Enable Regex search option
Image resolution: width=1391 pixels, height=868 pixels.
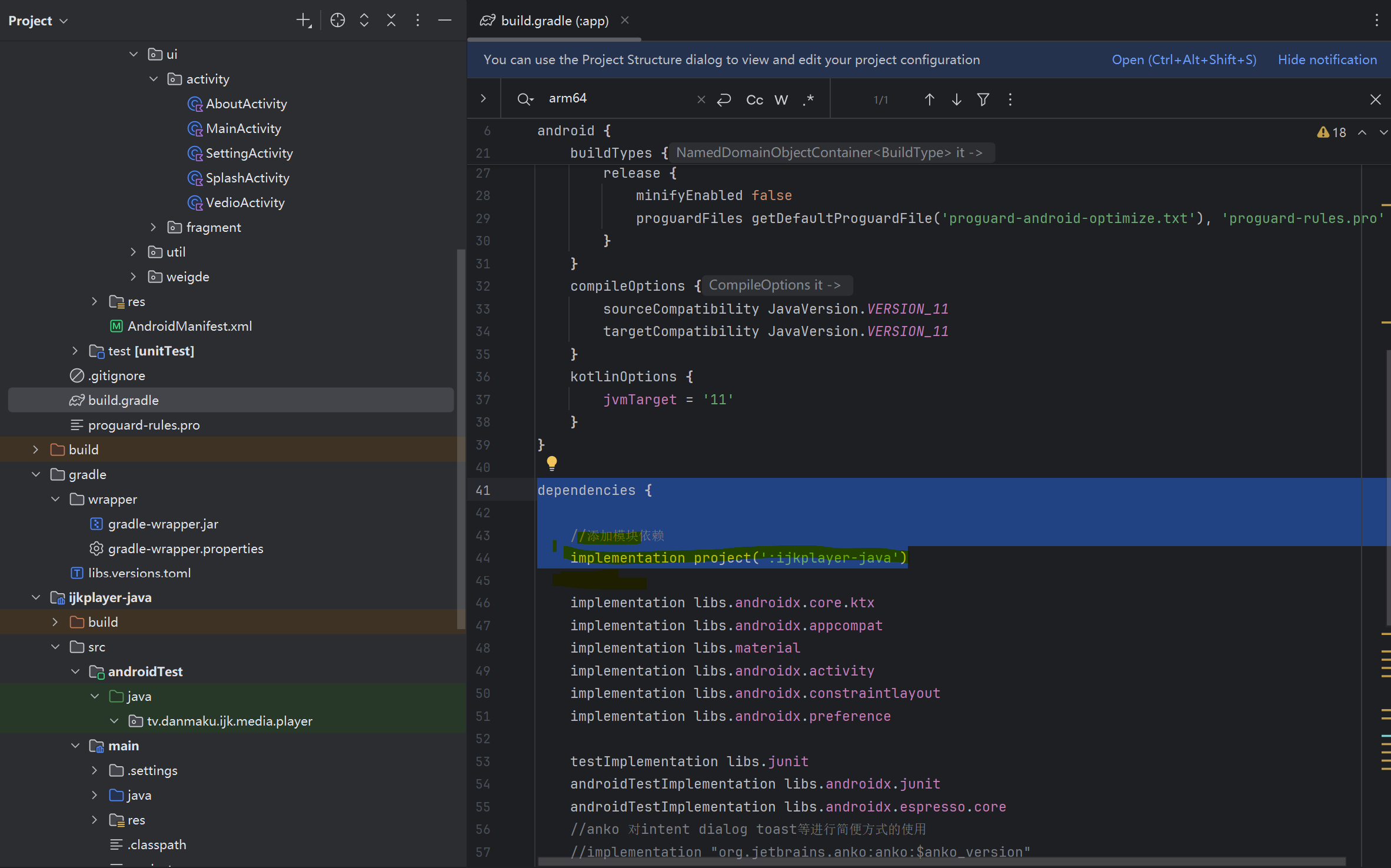point(808,99)
